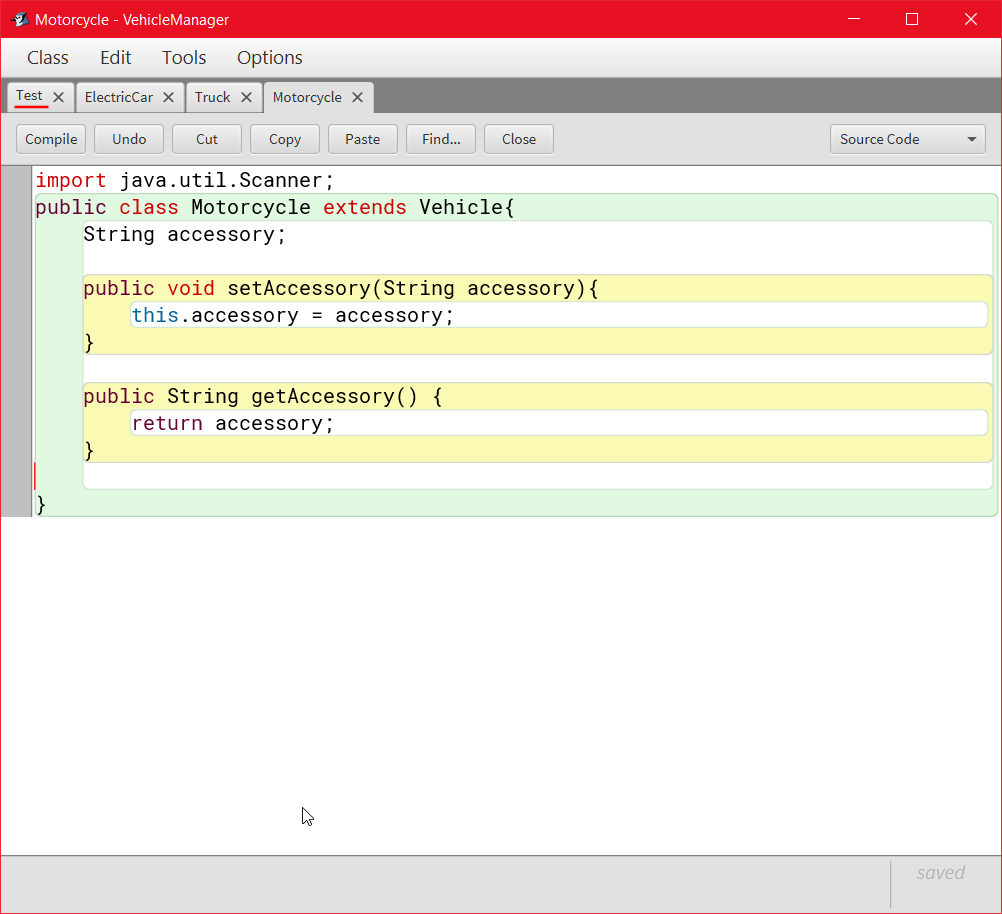Open the Class menu
The height and width of the screenshot is (914, 1002).
pos(48,57)
